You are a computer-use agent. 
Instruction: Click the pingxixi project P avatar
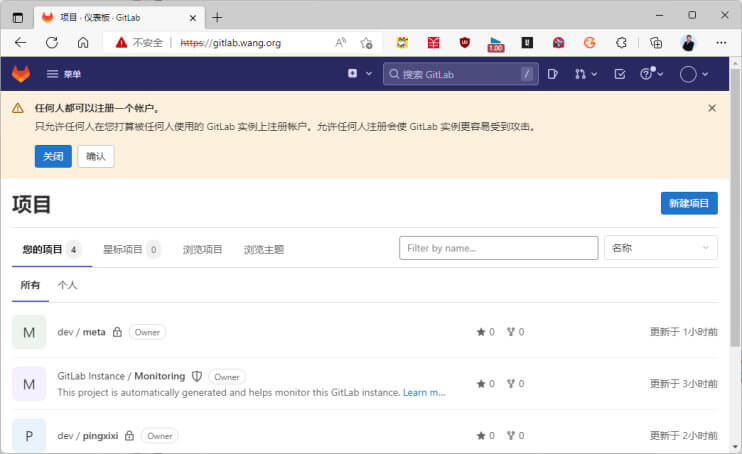coord(29,436)
